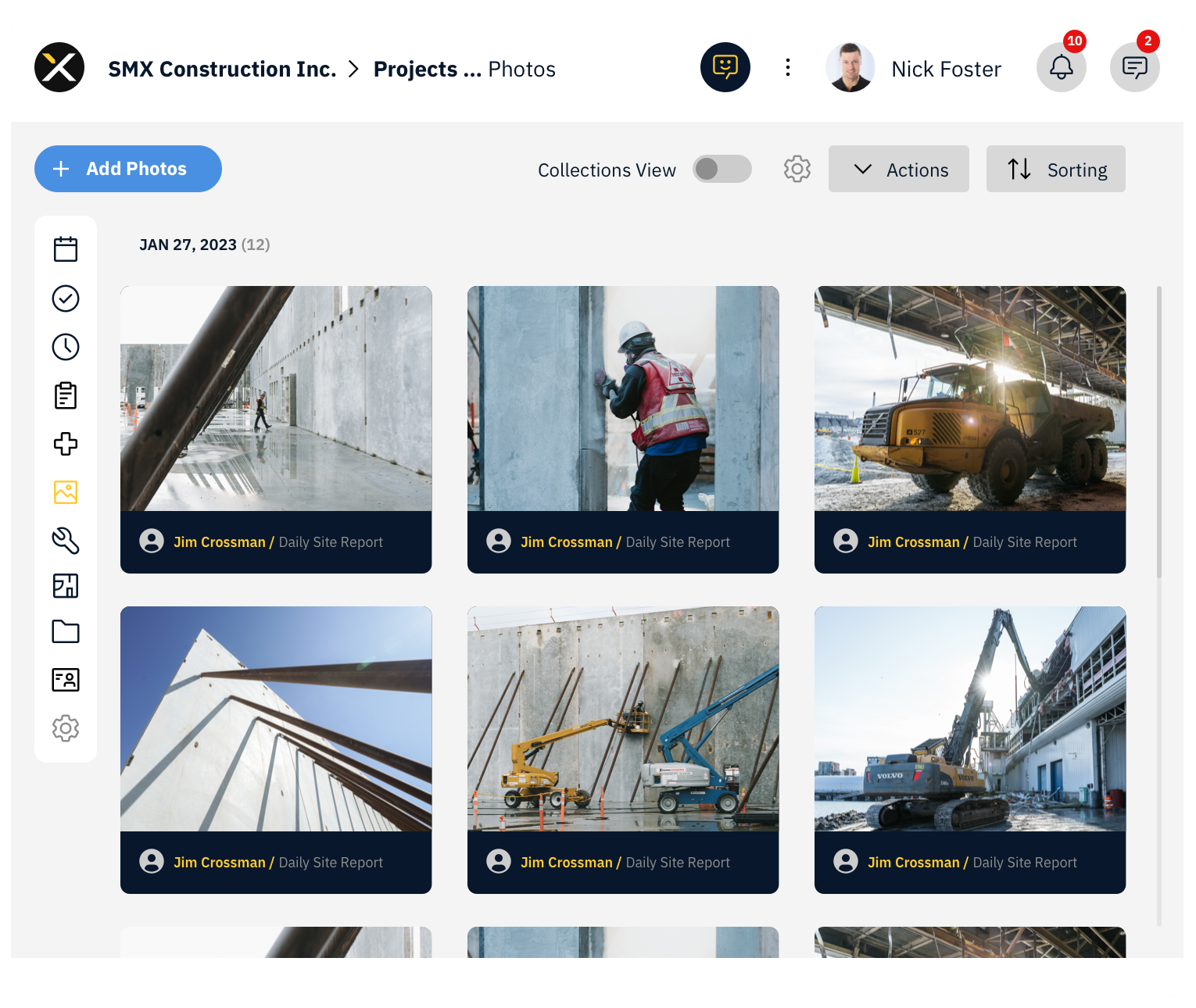Expand the Actions dropdown
This screenshot has width=1196, height=1008.
tap(899, 169)
